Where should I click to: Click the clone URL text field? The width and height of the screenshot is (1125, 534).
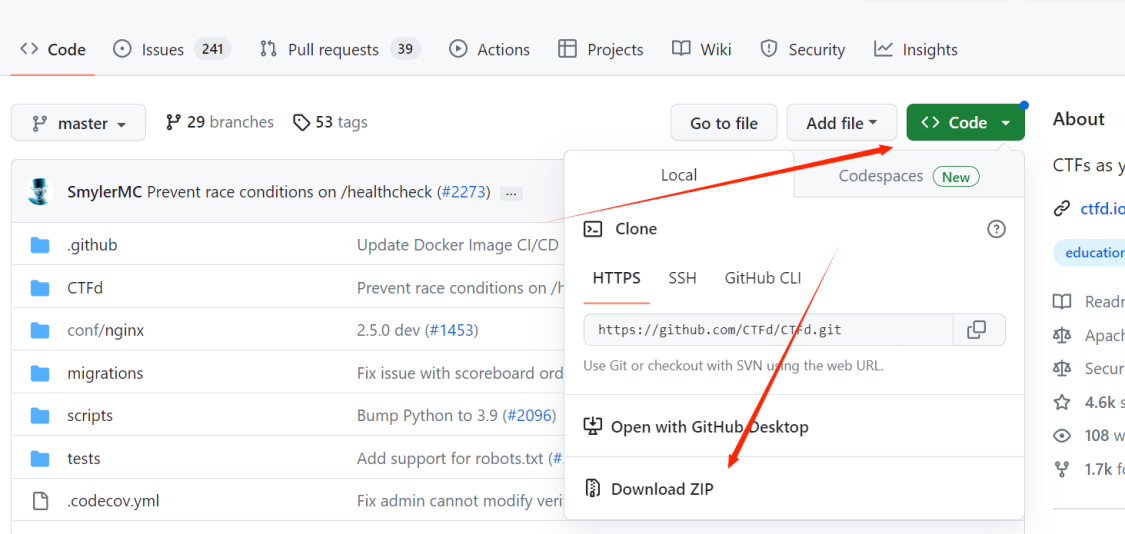768,330
